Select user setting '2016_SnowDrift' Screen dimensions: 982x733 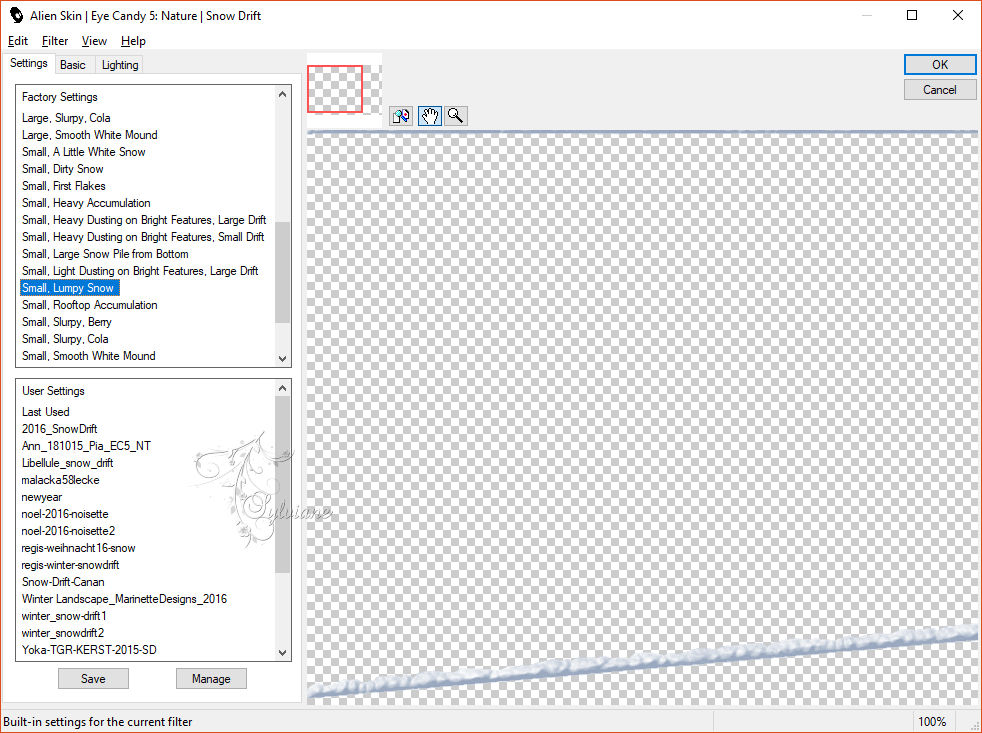point(59,429)
